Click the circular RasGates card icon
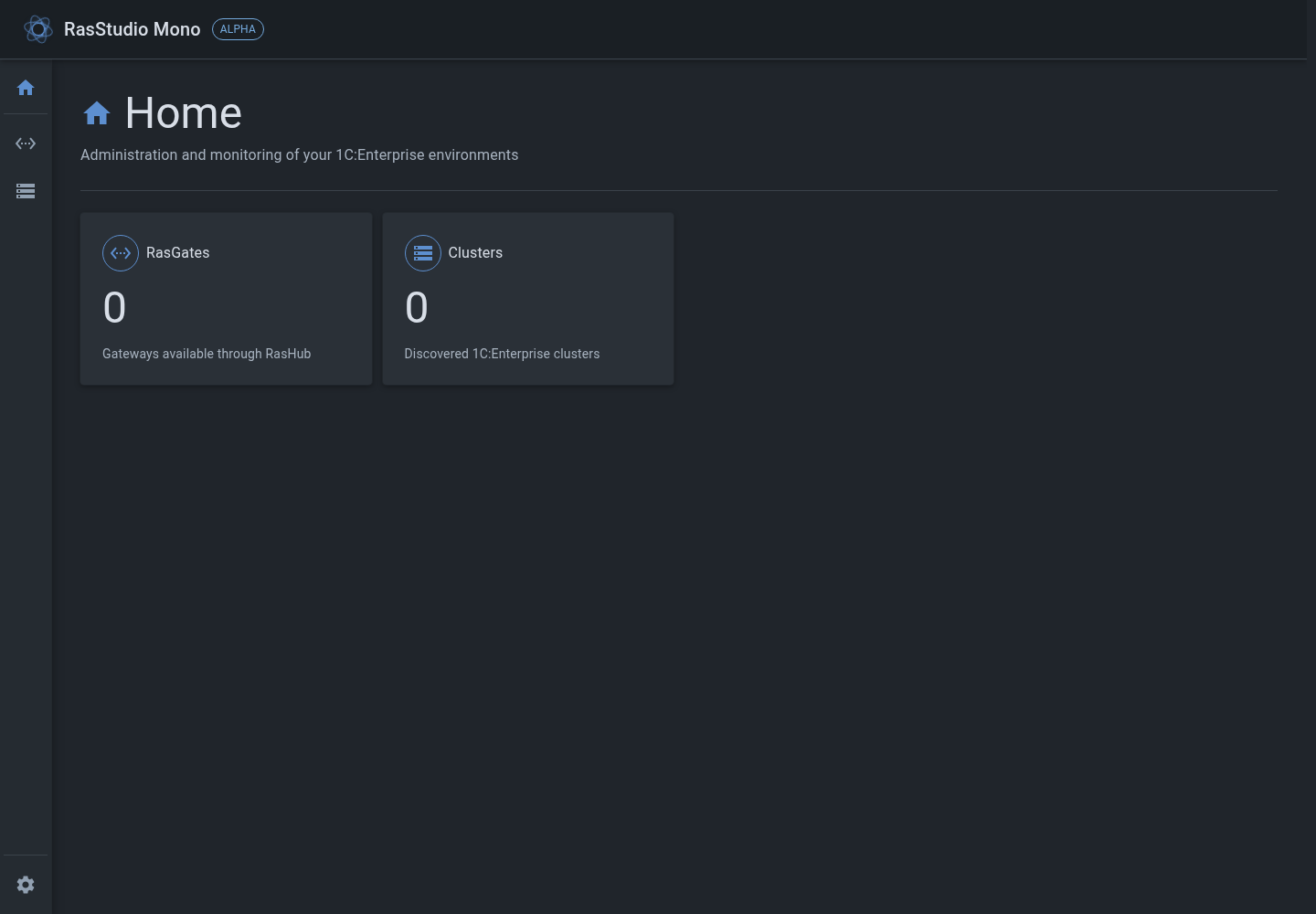Image resolution: width=1316 pixels, height=914 pixels. click(x=121, y=253)
